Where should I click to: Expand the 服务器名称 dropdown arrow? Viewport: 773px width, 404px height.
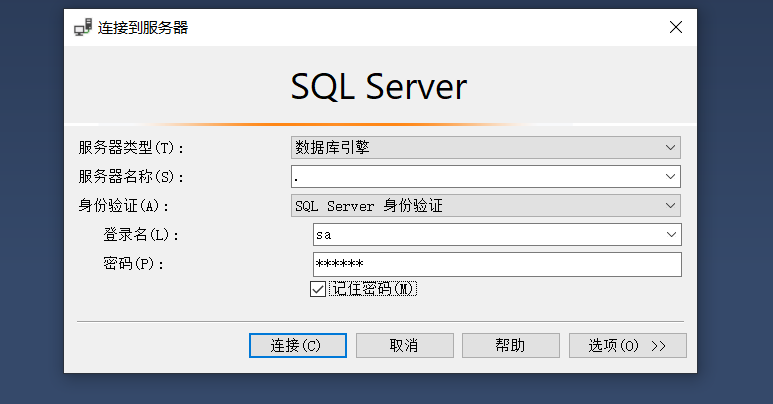click(x=670, y=177)
